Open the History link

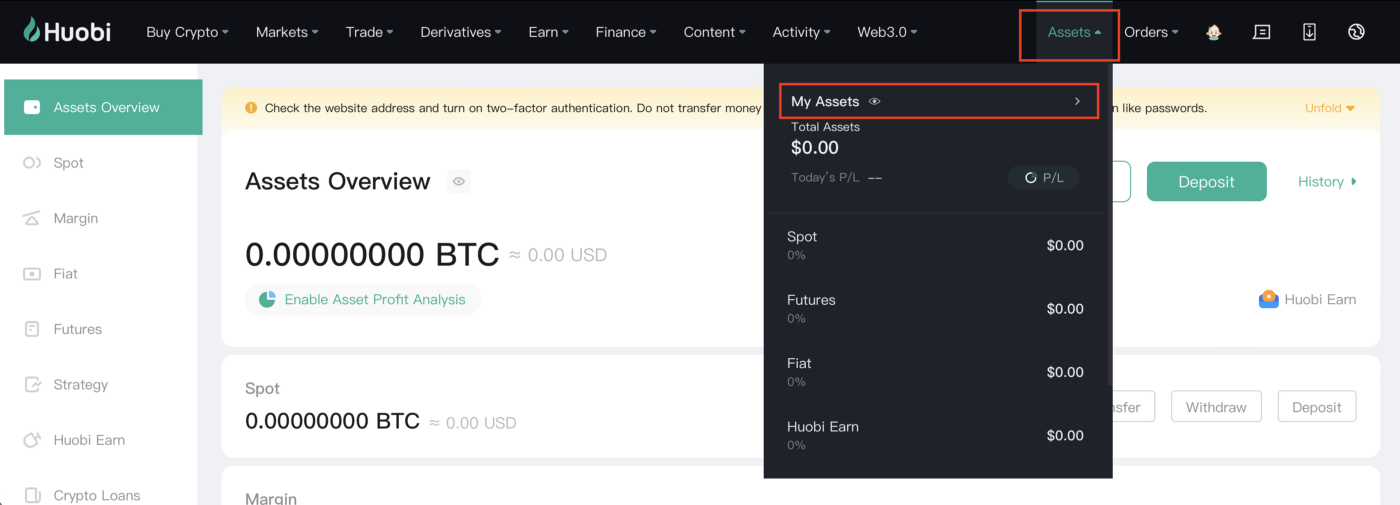(1327, 182)
